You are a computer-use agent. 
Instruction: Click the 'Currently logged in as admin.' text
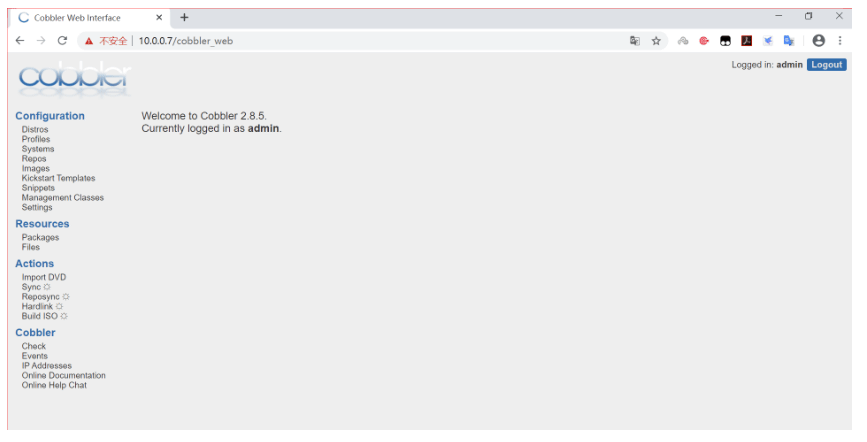(x=211, y=128)
